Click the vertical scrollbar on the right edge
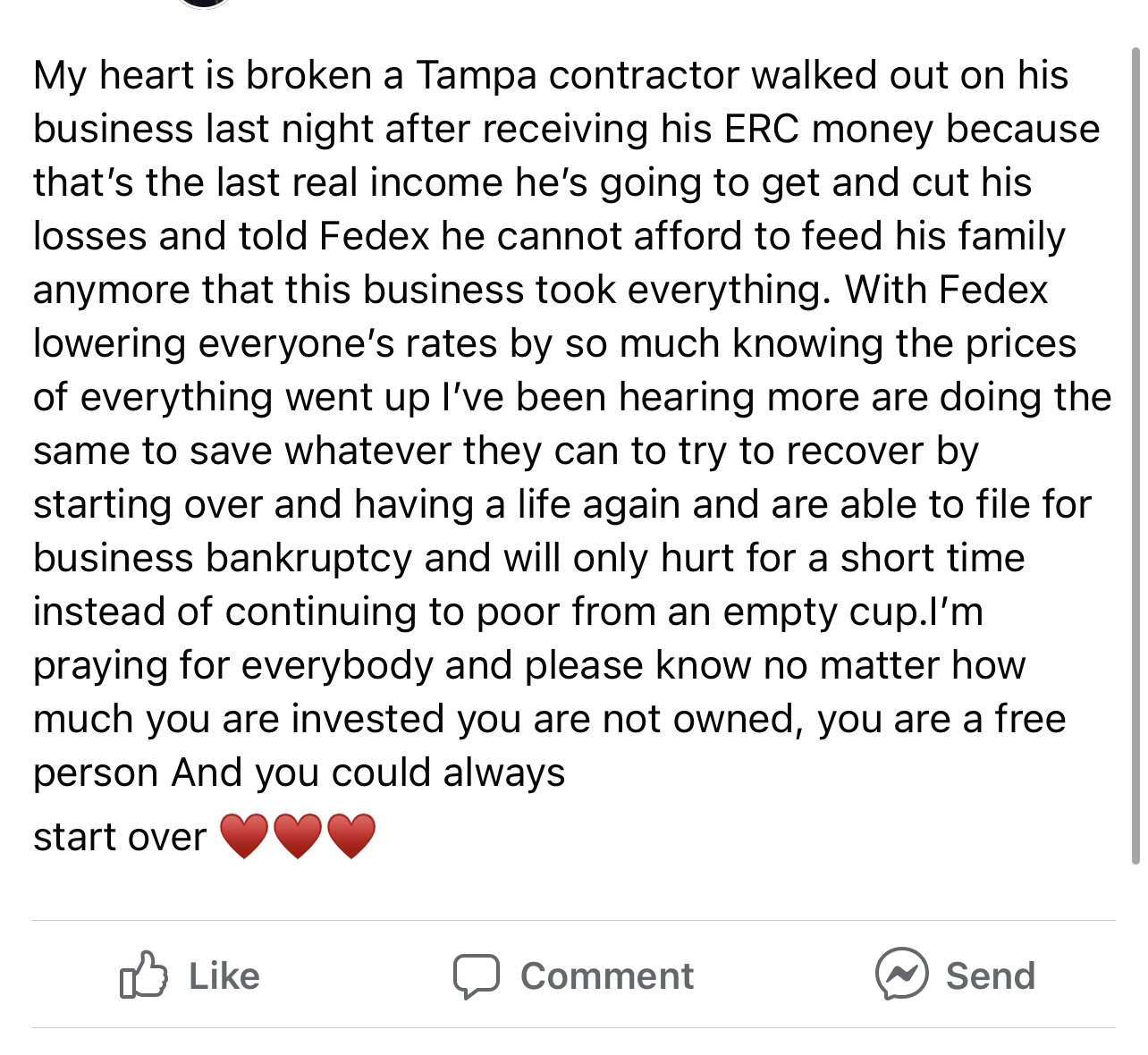The image size is (1148, 1055). (x=1135, y=456)
